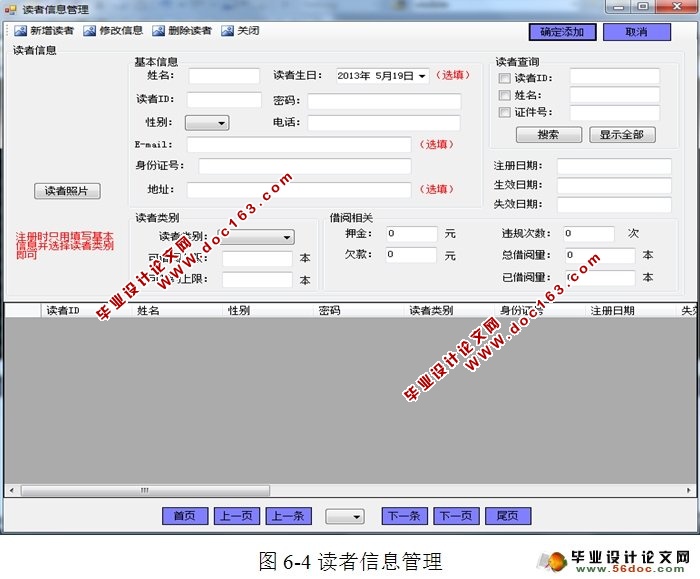700x579 pixels.
Task: Click the 已借阅量 field
Action: tap(600, 278)
